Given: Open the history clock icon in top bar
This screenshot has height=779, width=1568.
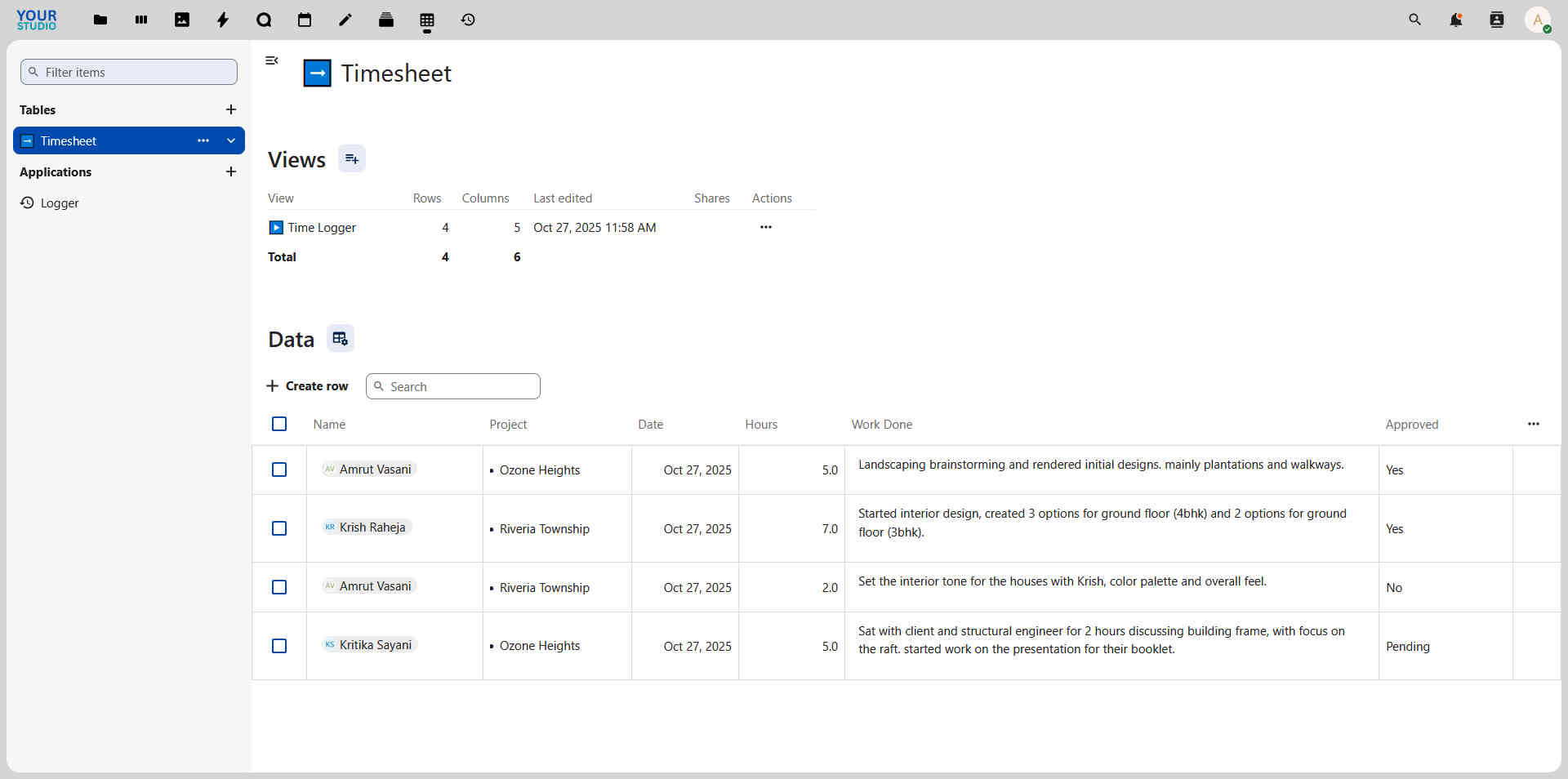Looking at the screenshot, I should tap(468, 20).
